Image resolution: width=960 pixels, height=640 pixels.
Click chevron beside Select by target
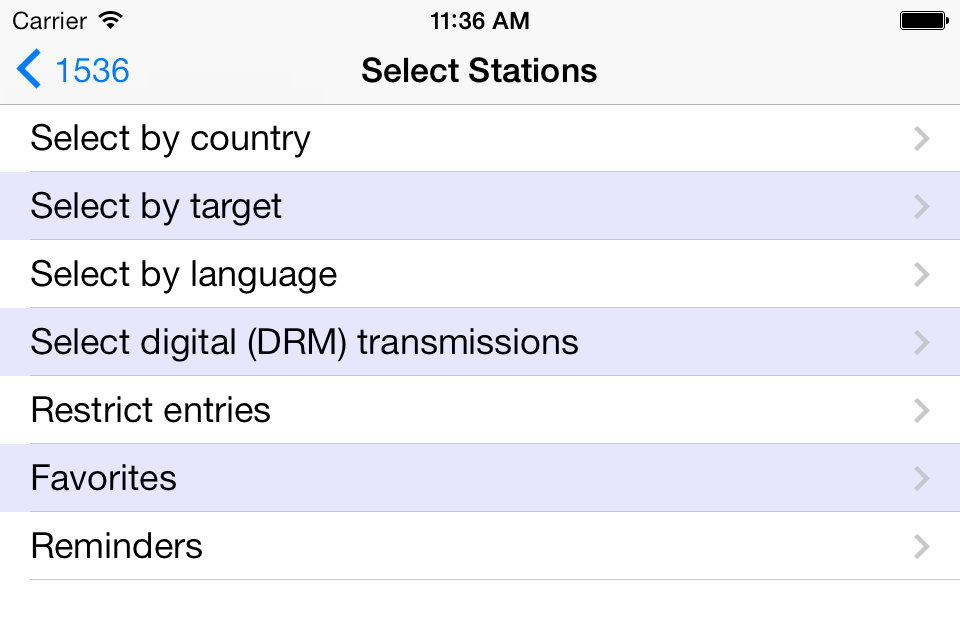pos(922,206)
